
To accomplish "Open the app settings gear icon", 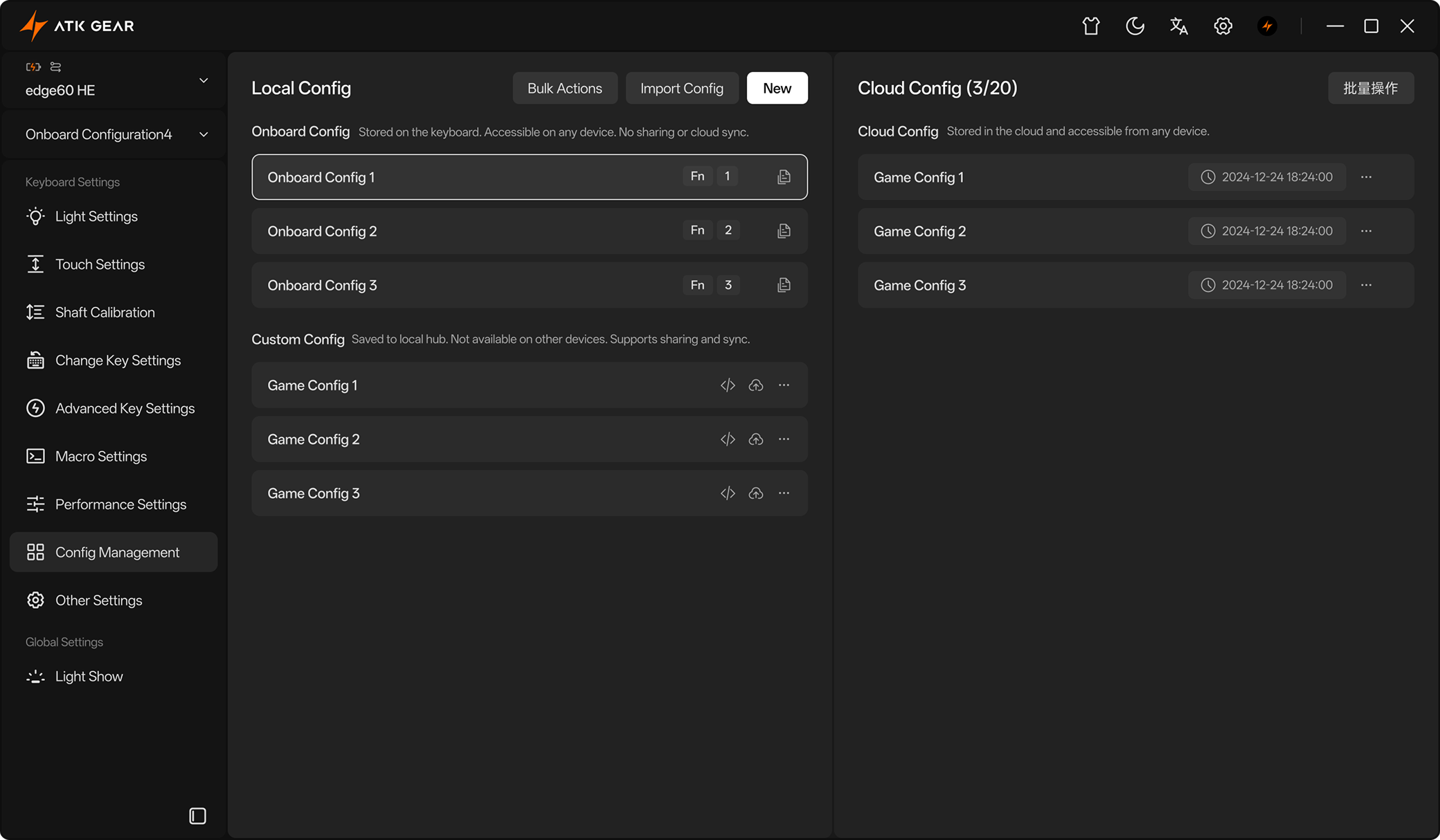I will pos(1223,26).
